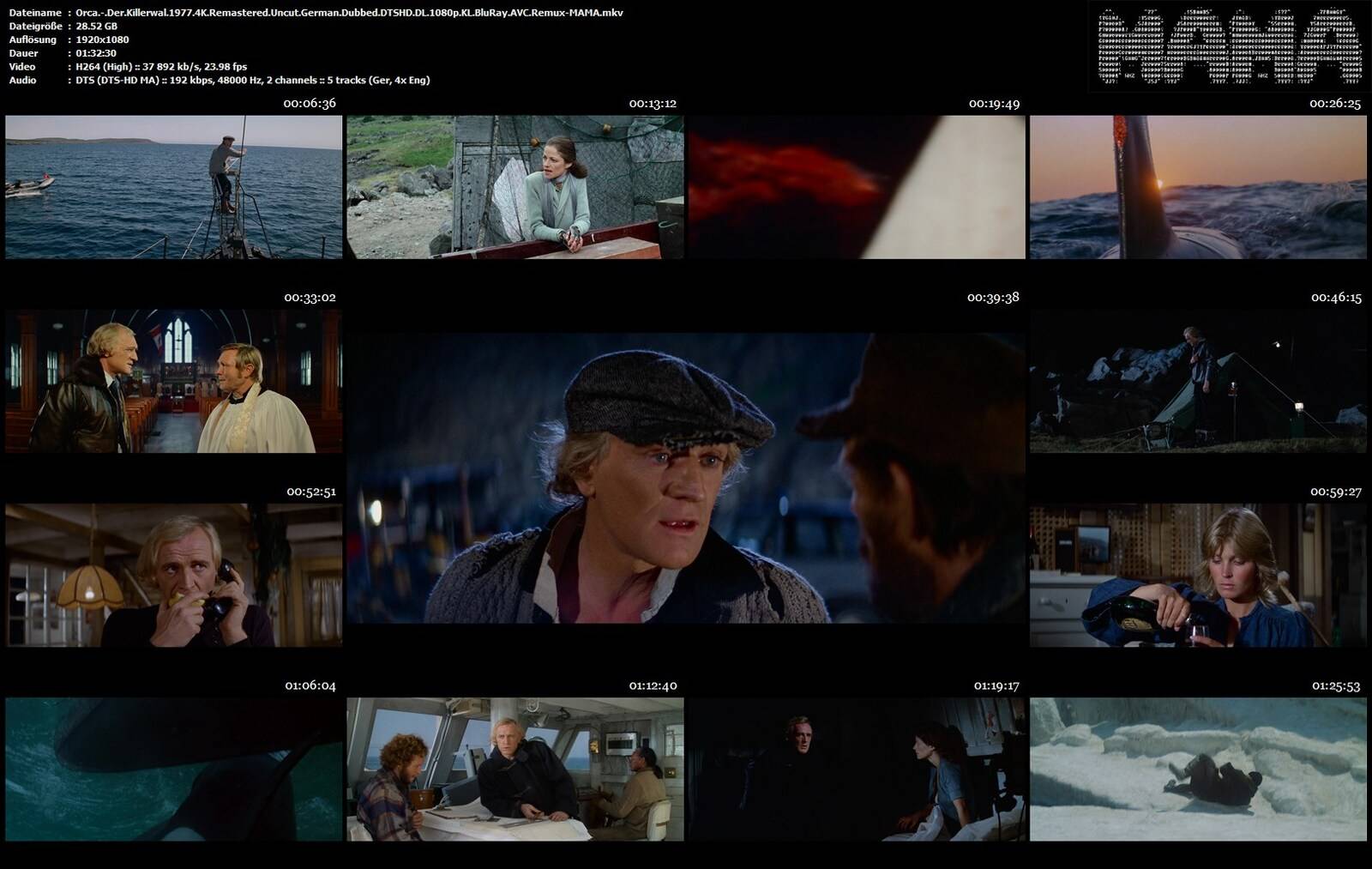Click the timestamp 00:39:38
The width and height of the screenshot is (1372, 869).
pyautogui.click(x=993, y=298)
